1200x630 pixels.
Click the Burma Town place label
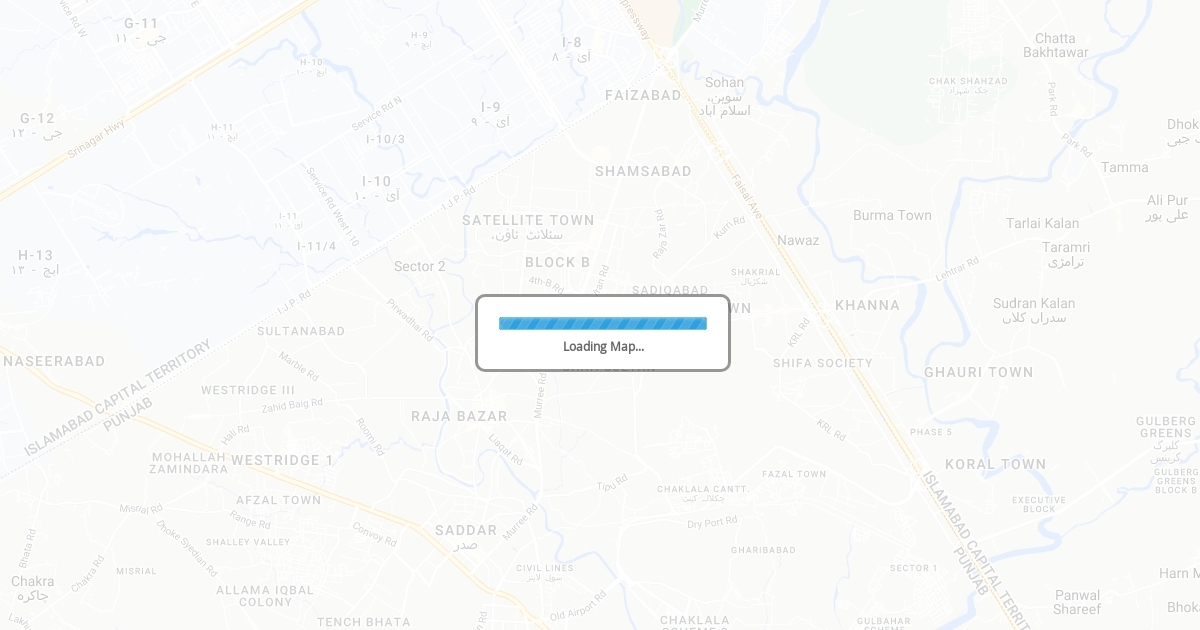tap(892, 215)
